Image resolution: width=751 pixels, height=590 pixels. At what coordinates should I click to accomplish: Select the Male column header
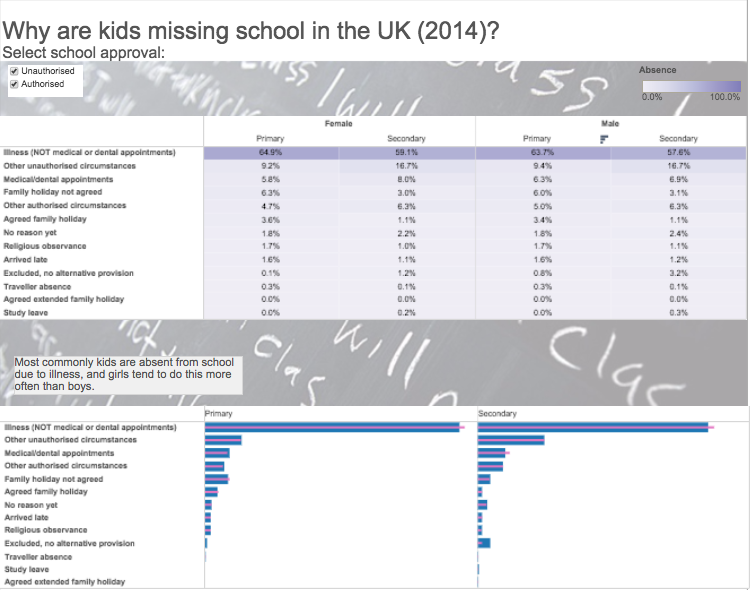coord(610,123)
